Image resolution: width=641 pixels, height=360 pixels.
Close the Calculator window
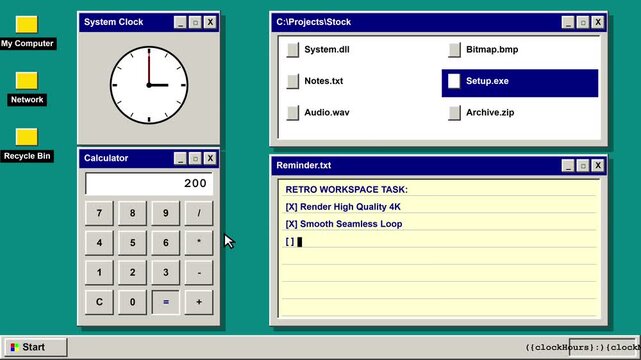tap(210, 158)
